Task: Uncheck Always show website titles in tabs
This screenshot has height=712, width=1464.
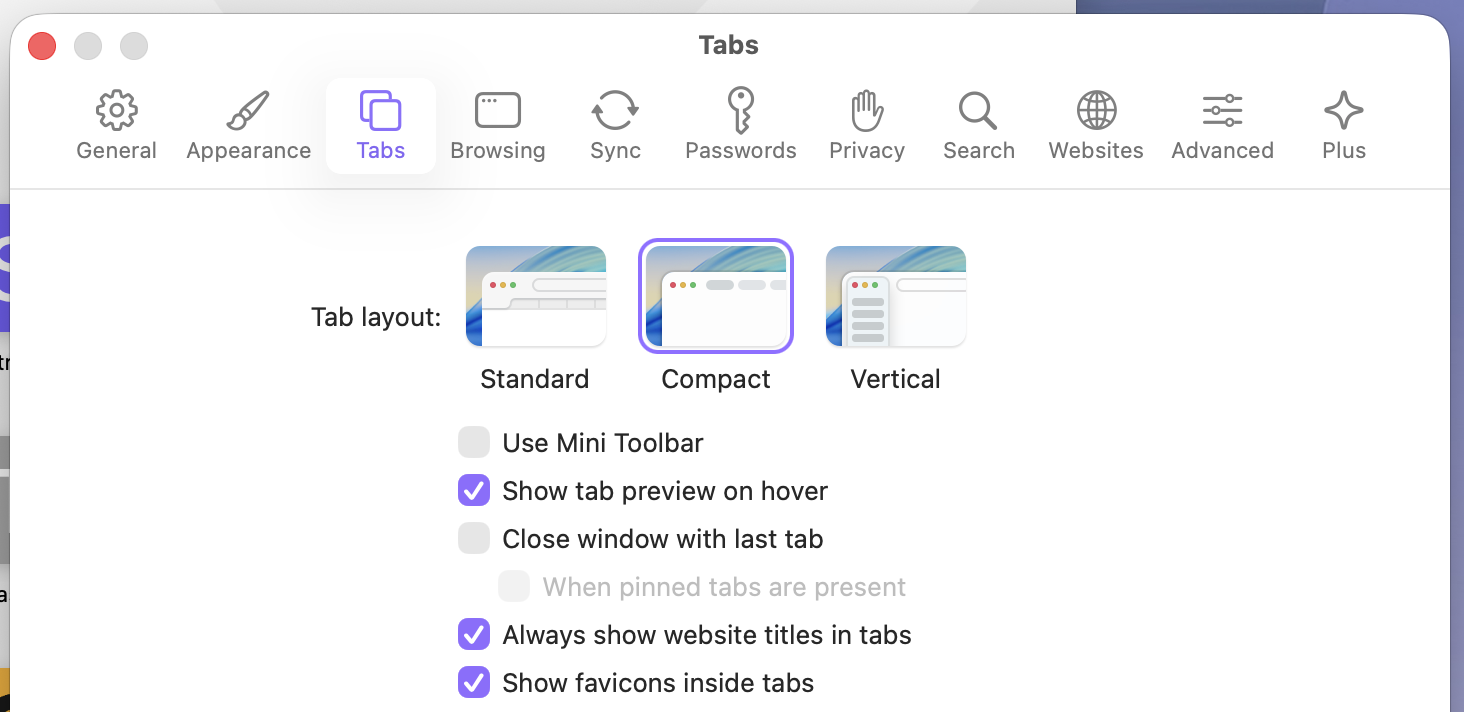Action: coord(474,635)
